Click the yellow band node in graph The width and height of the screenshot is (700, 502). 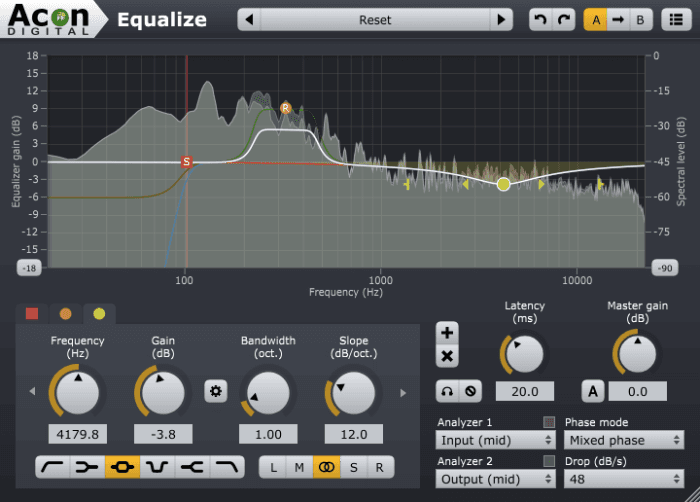(x=504, y=184)
